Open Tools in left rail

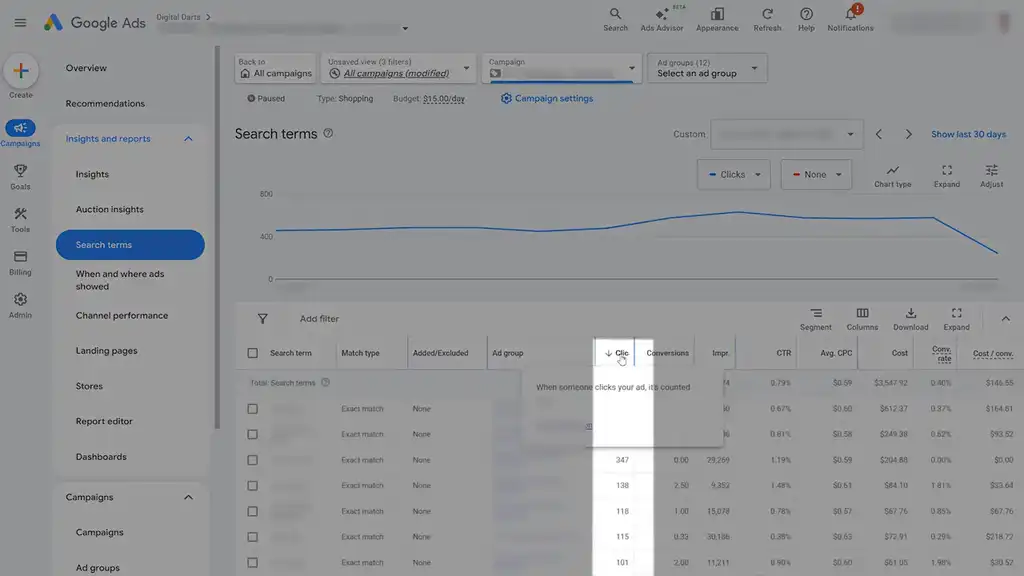[x=20, y=220]
